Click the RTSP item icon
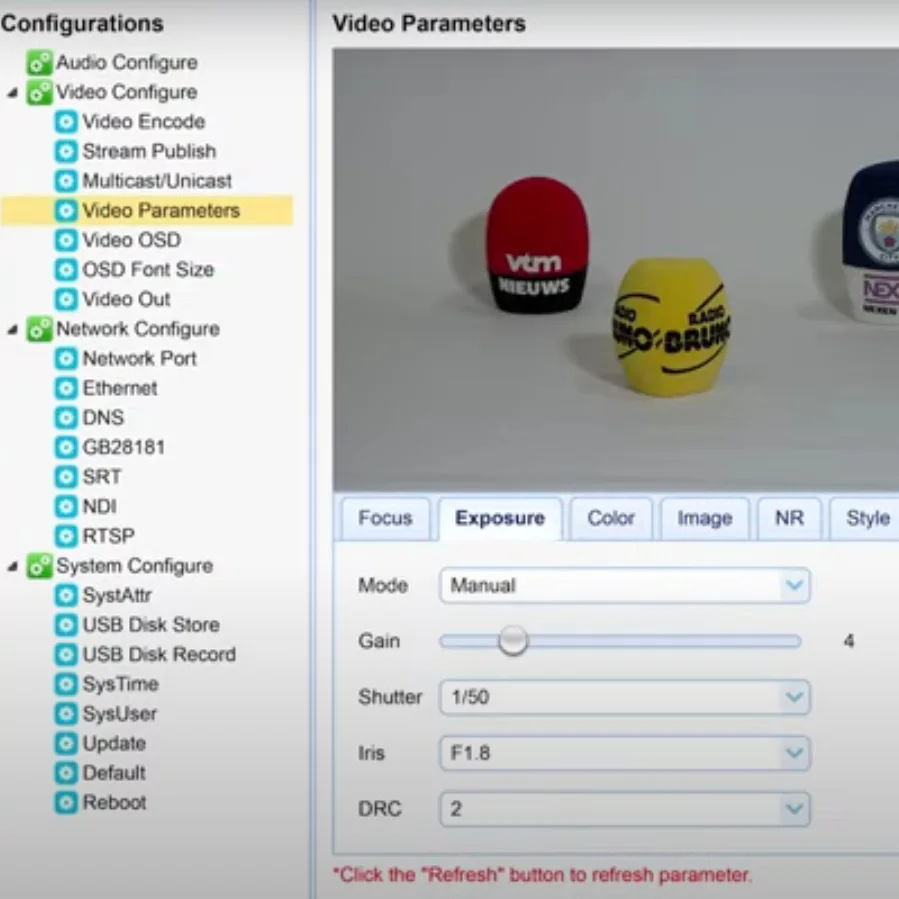 66,536
